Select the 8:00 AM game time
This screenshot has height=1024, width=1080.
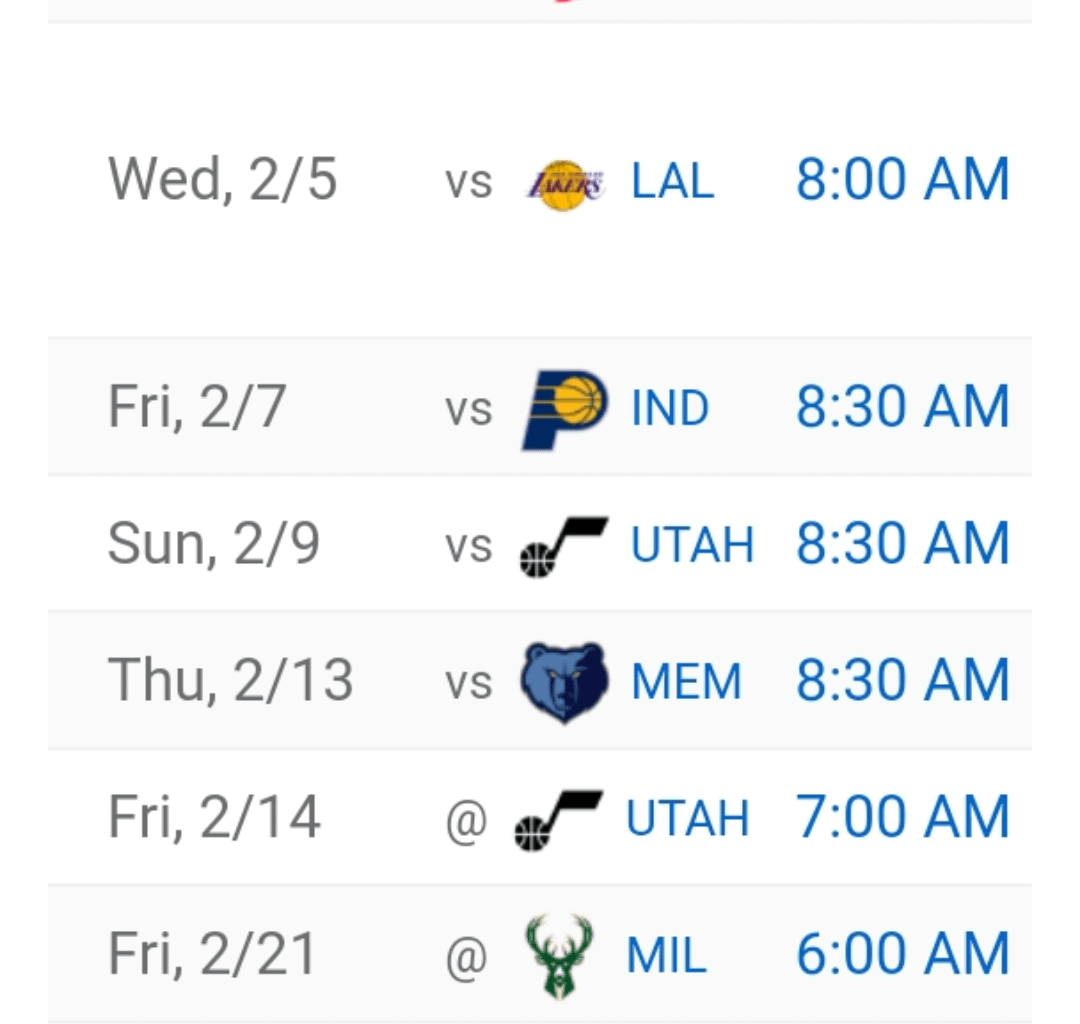(902, 179)
